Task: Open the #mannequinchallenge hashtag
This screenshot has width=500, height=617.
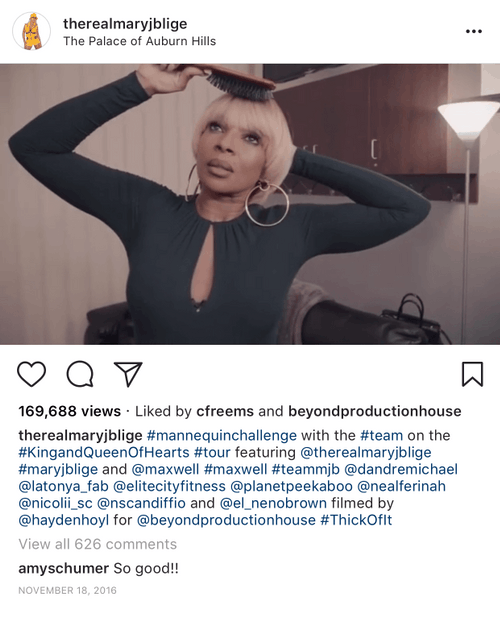Action: pyautogui.click(x=221, y=435)
